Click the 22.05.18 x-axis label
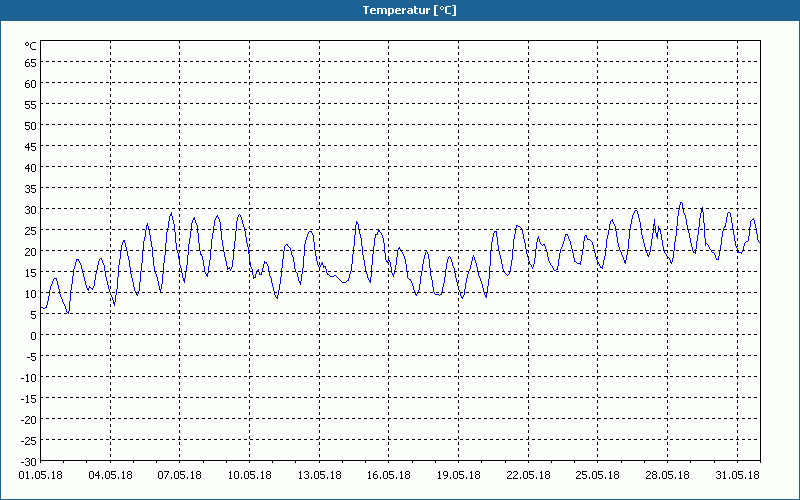 (528, 475)
